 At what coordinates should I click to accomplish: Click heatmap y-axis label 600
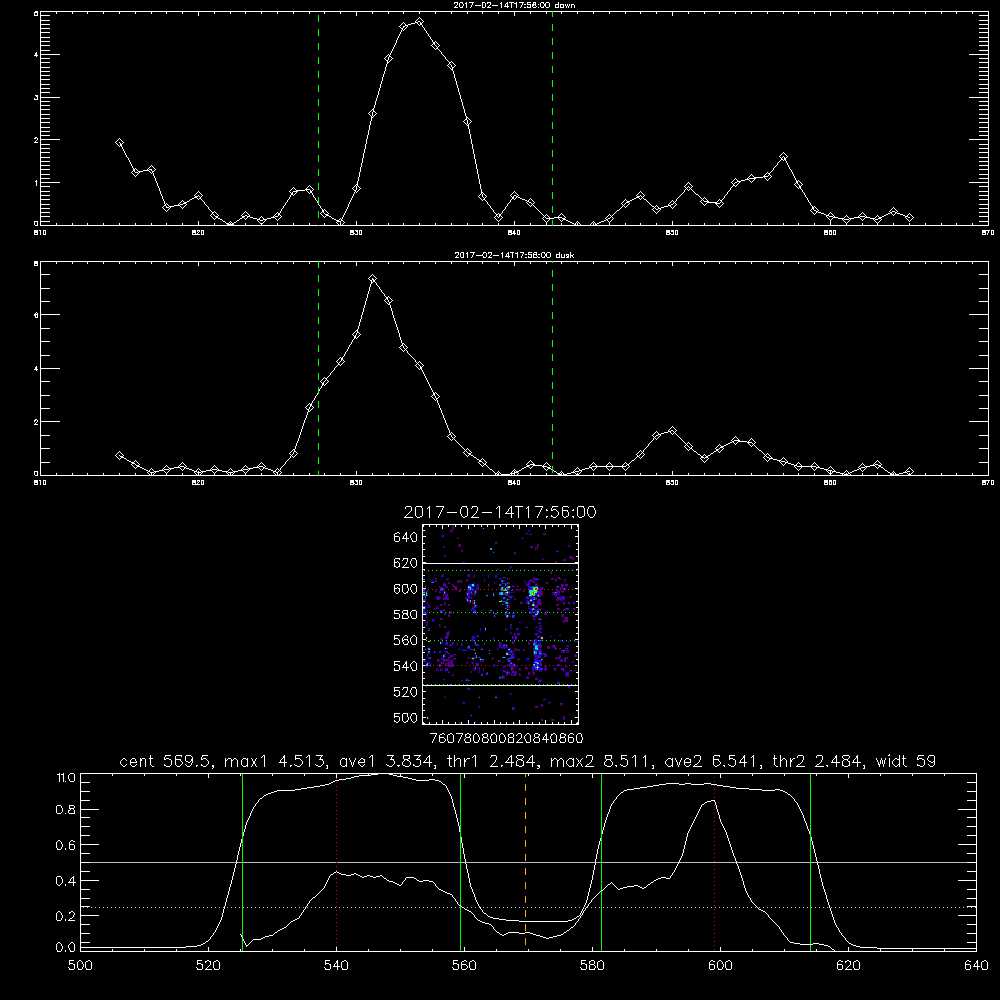tap(406, 589)
